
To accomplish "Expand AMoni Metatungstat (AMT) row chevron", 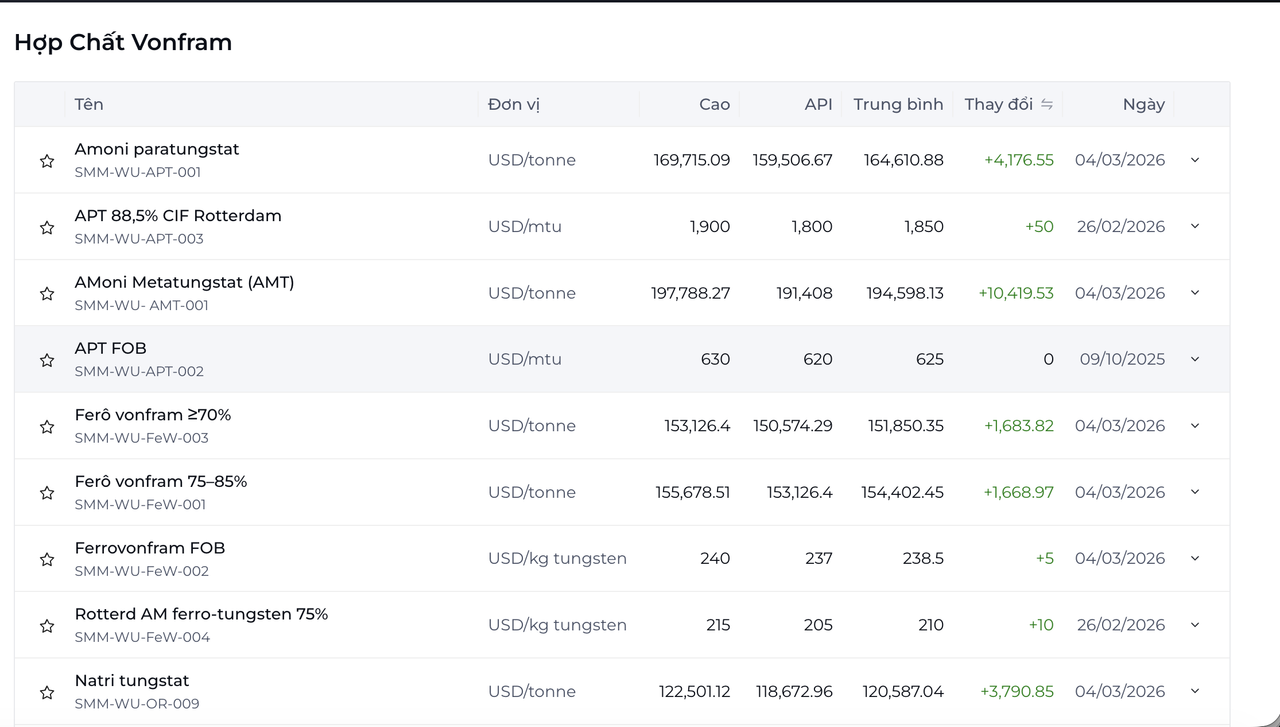I will point(1195,293).
